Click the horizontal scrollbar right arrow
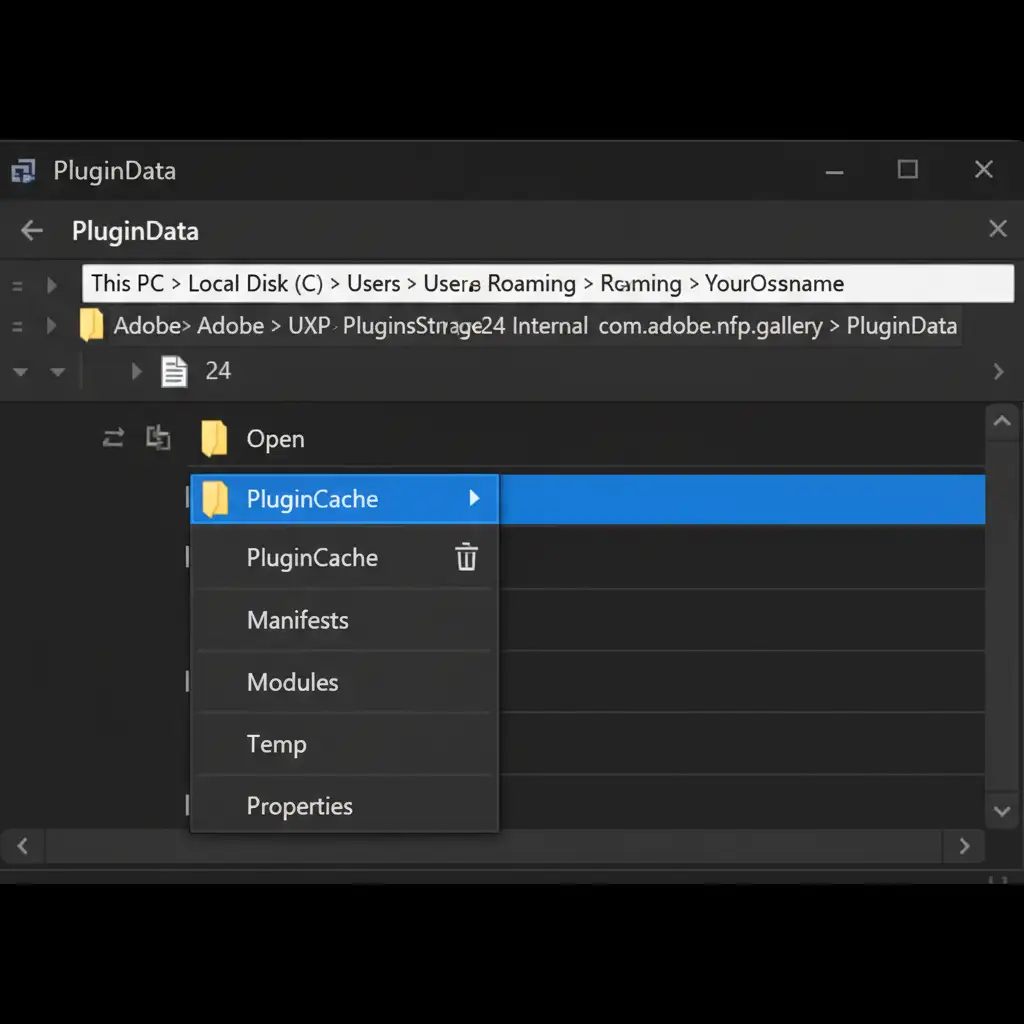This screenshot has height=1024, width=1024. (x=964, y=846)
